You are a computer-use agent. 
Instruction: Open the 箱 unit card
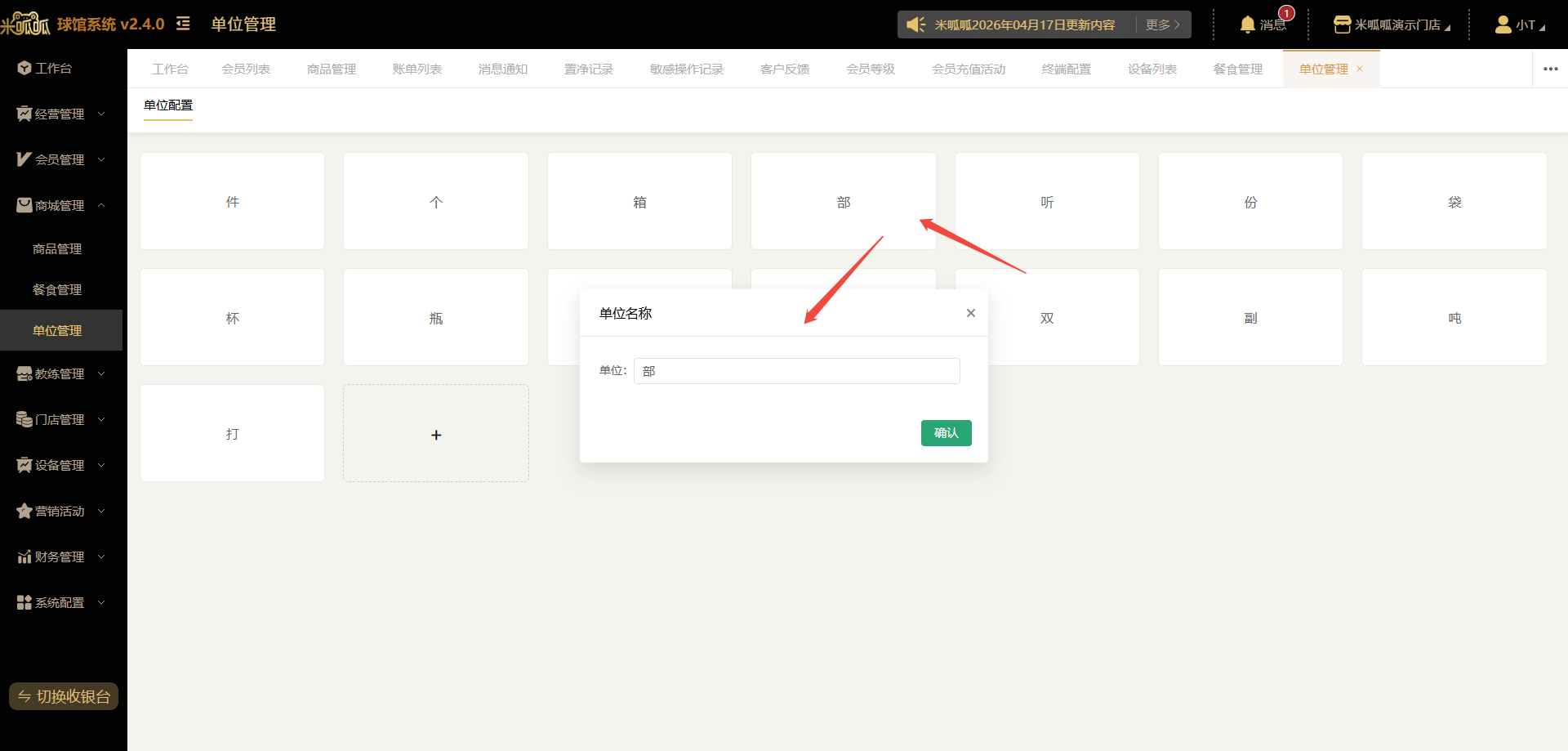pos(639,201)
